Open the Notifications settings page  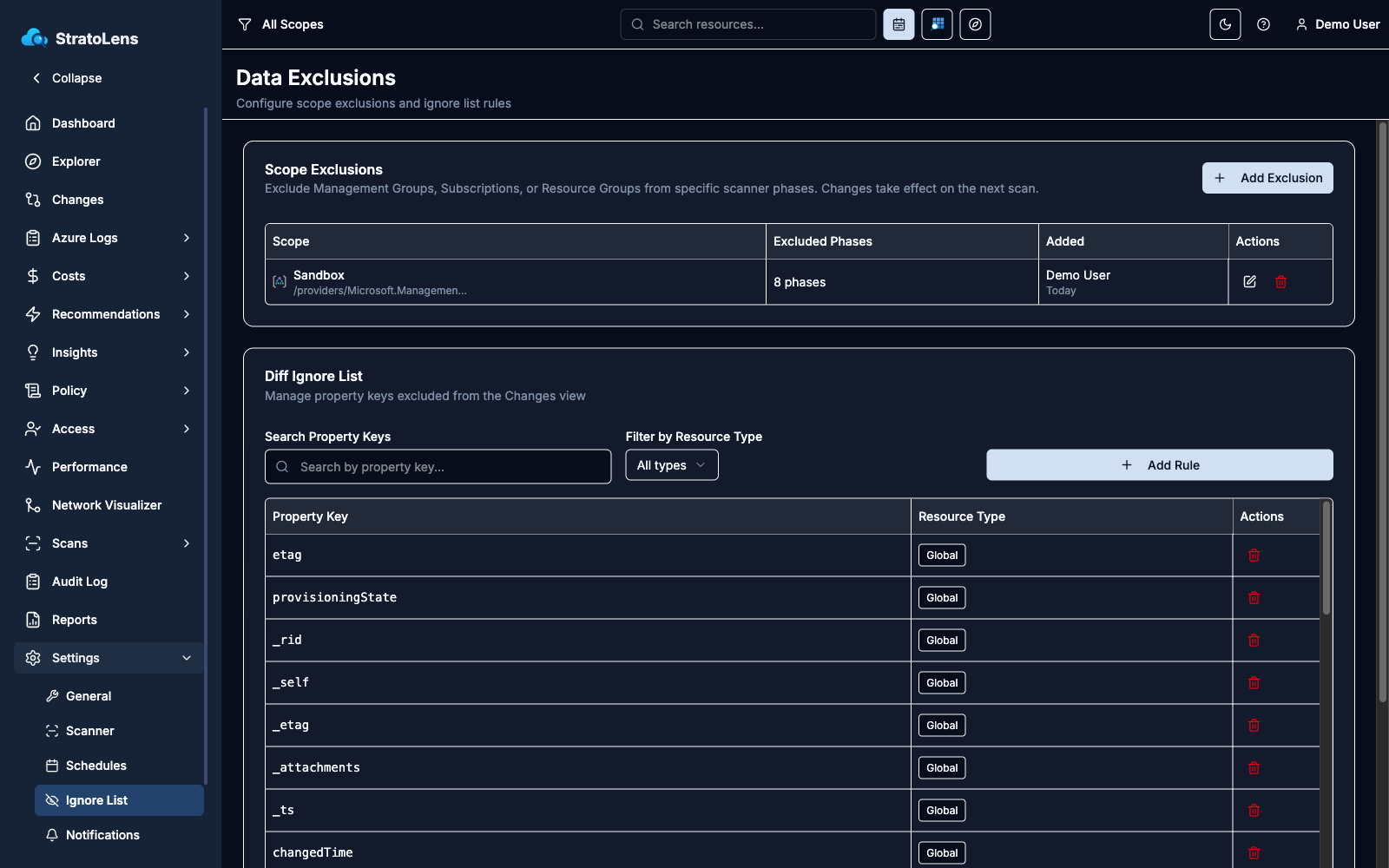tap(119, 835)
